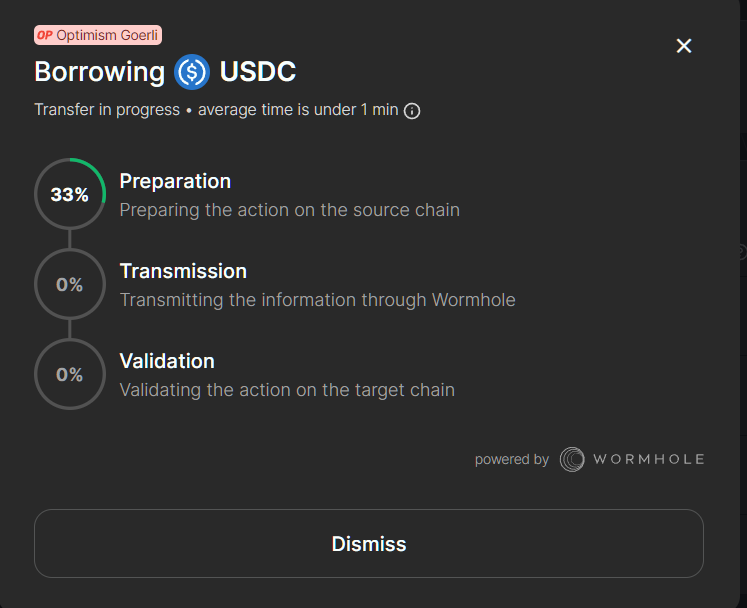Close the borrowing dialog with X
Viewport: 747px width, 608px height.
click(x=684, y=46)
